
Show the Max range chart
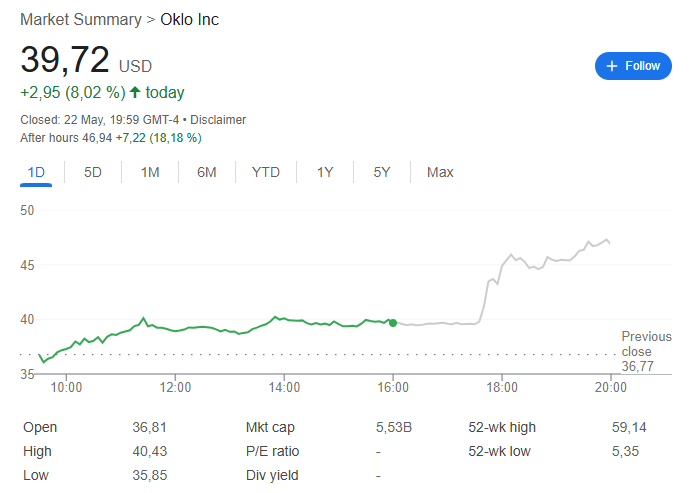tap(440, 172)
